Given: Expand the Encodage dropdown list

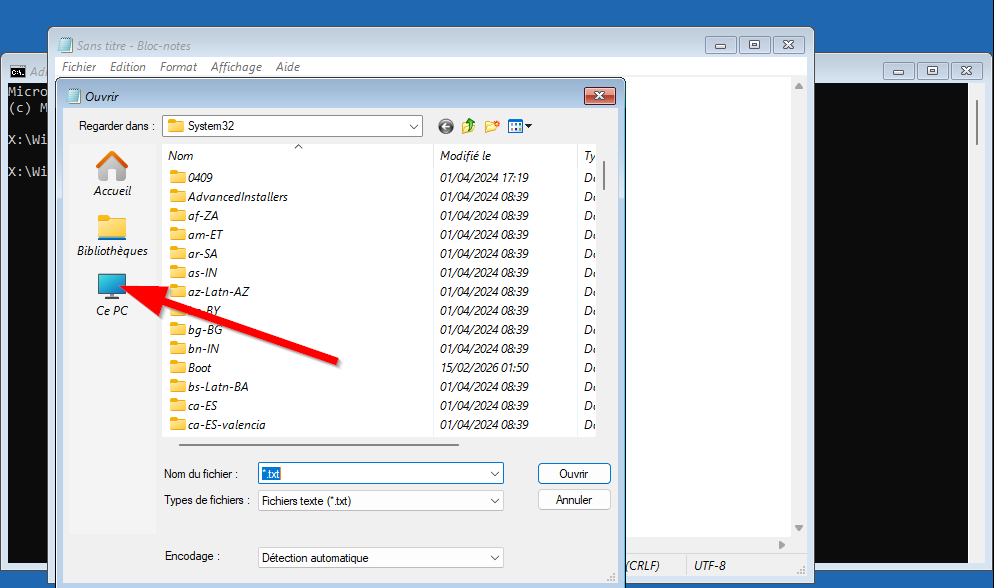Looking at the screenshot, I should (494, 558).
